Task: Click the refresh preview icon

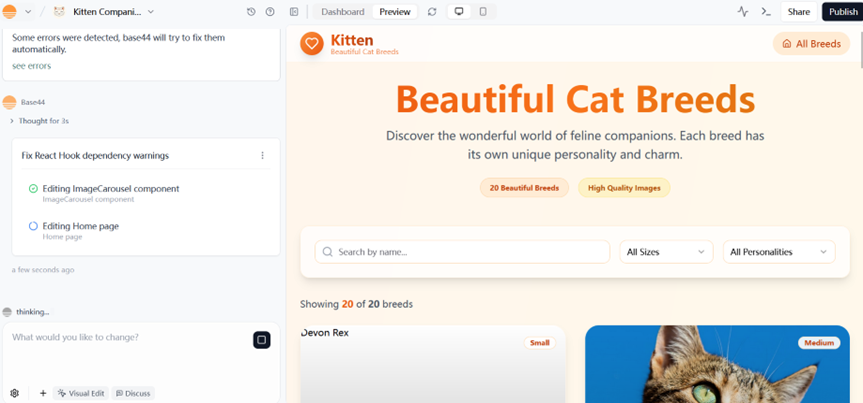Action: tap(432, 12)
